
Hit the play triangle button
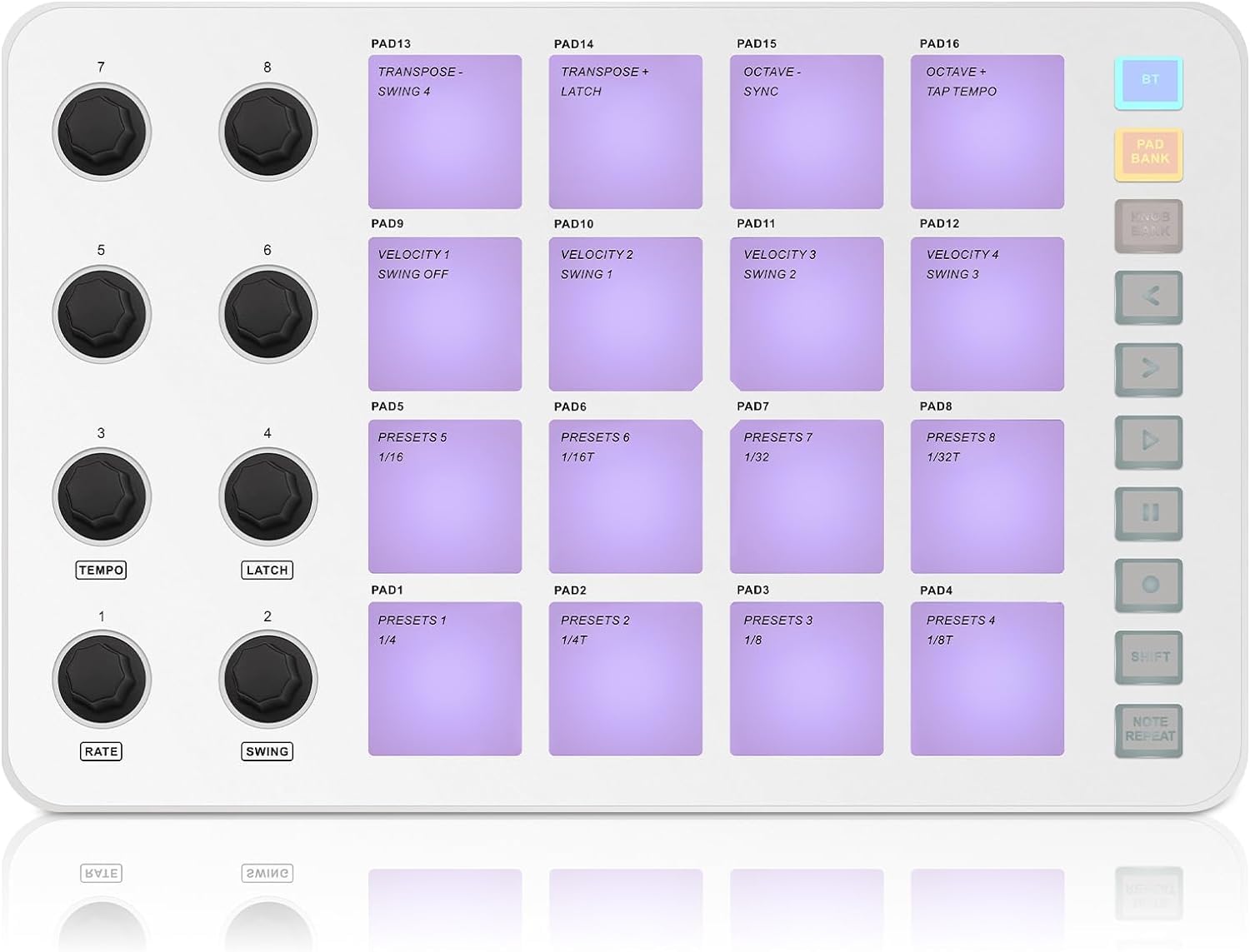pos(1148,441)
